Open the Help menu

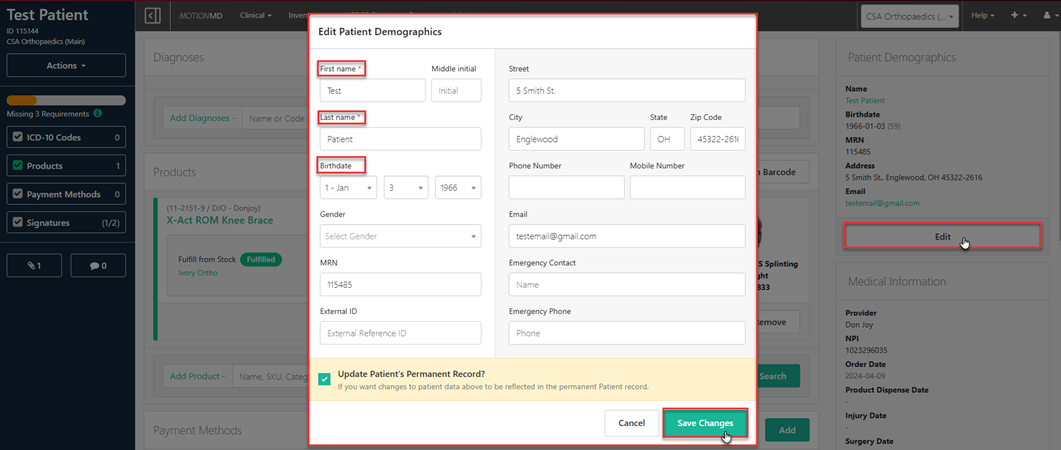[983, 16]
